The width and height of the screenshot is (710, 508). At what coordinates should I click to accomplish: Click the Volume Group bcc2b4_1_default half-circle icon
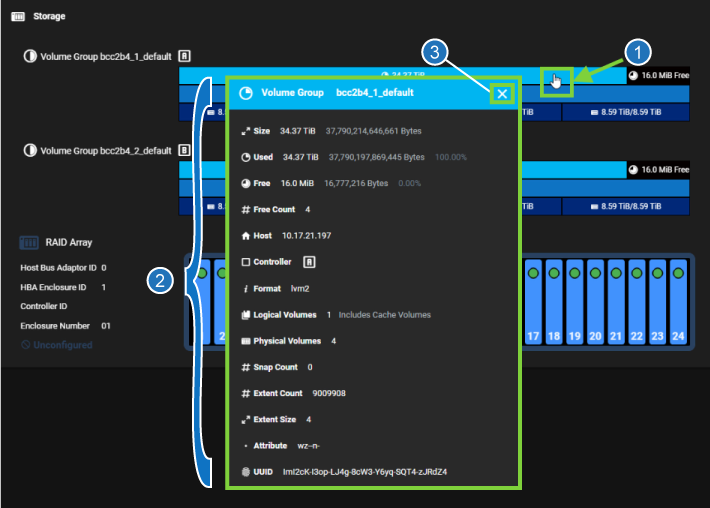[x=30, y=57]
